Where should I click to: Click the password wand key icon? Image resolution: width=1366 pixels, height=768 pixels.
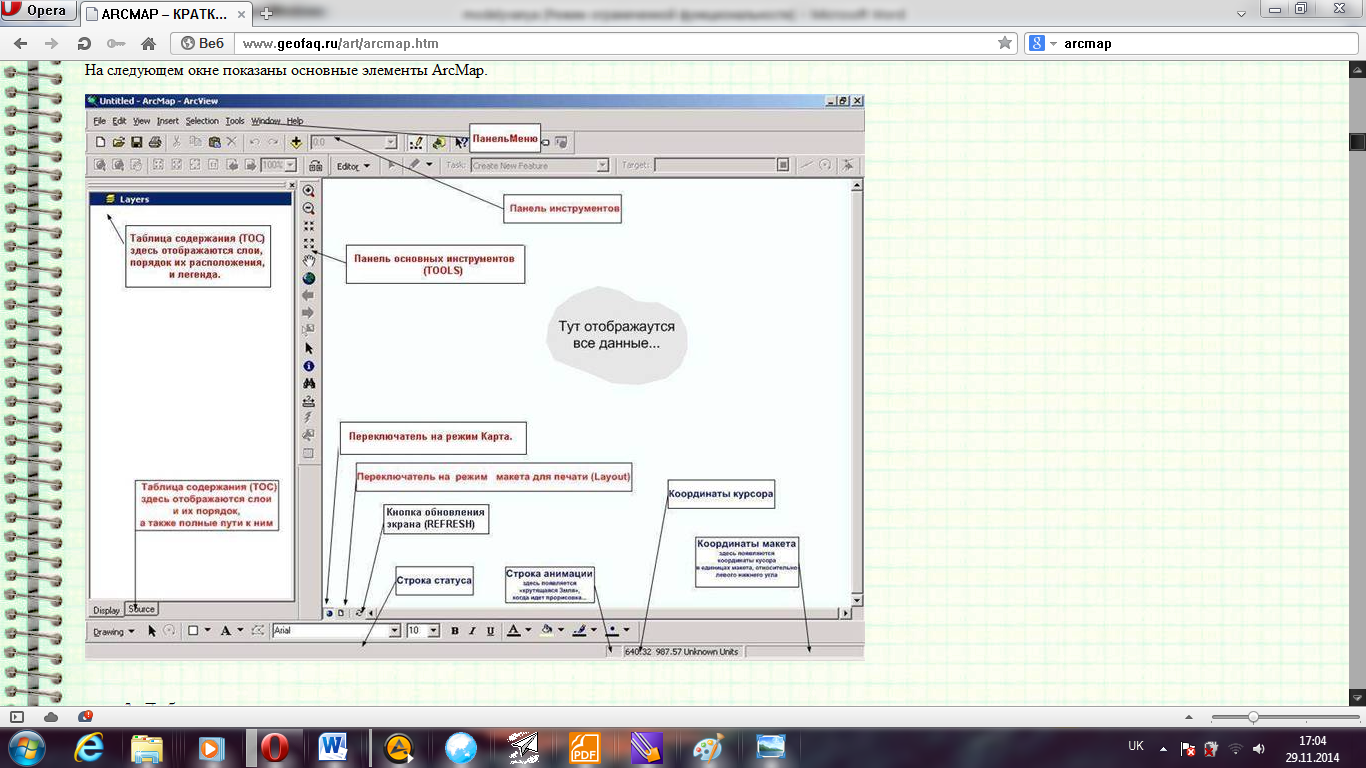(x=116, y=44)
